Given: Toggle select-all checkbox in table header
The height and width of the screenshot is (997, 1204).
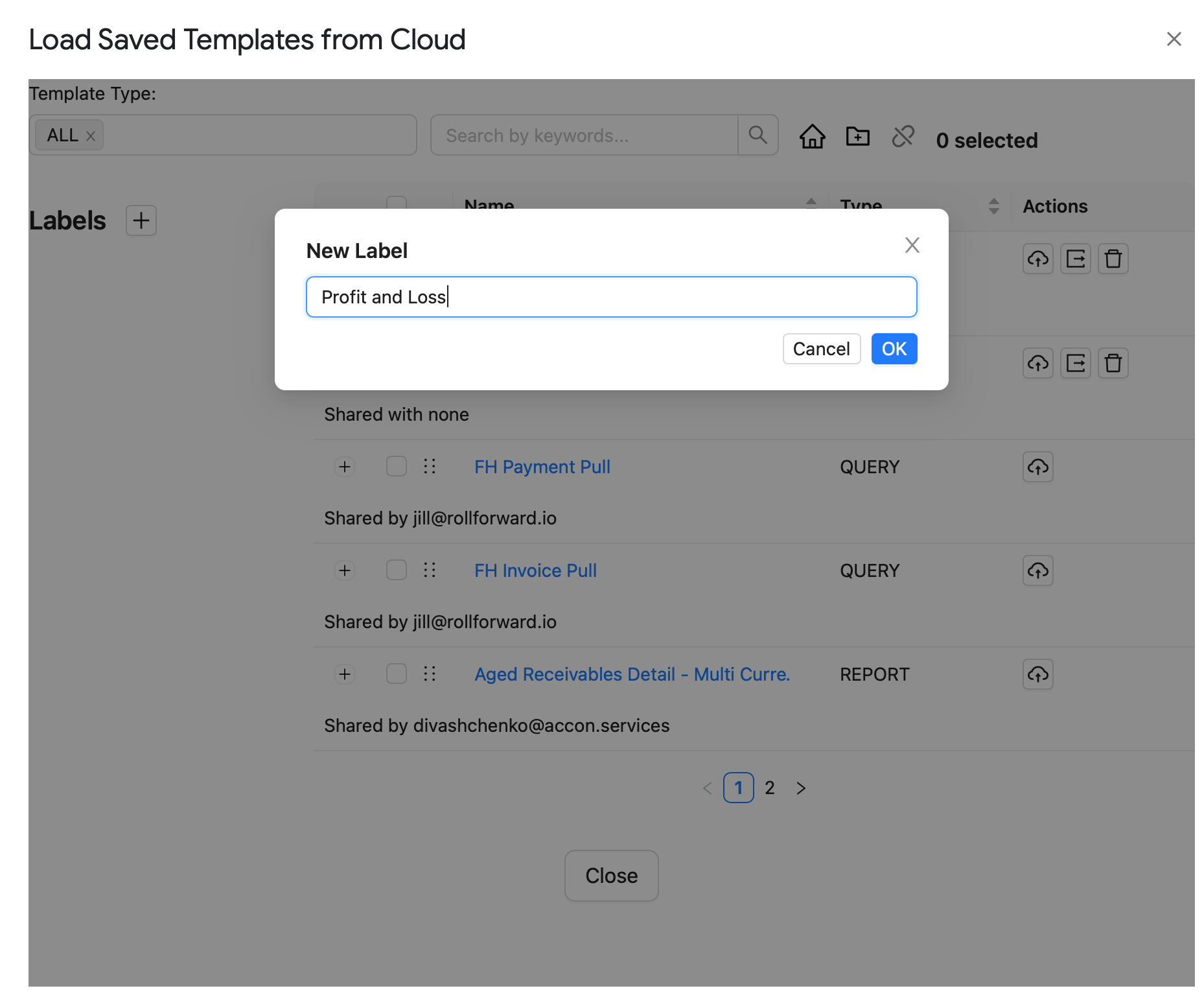Looking at the screenshot, I should 397,202.
